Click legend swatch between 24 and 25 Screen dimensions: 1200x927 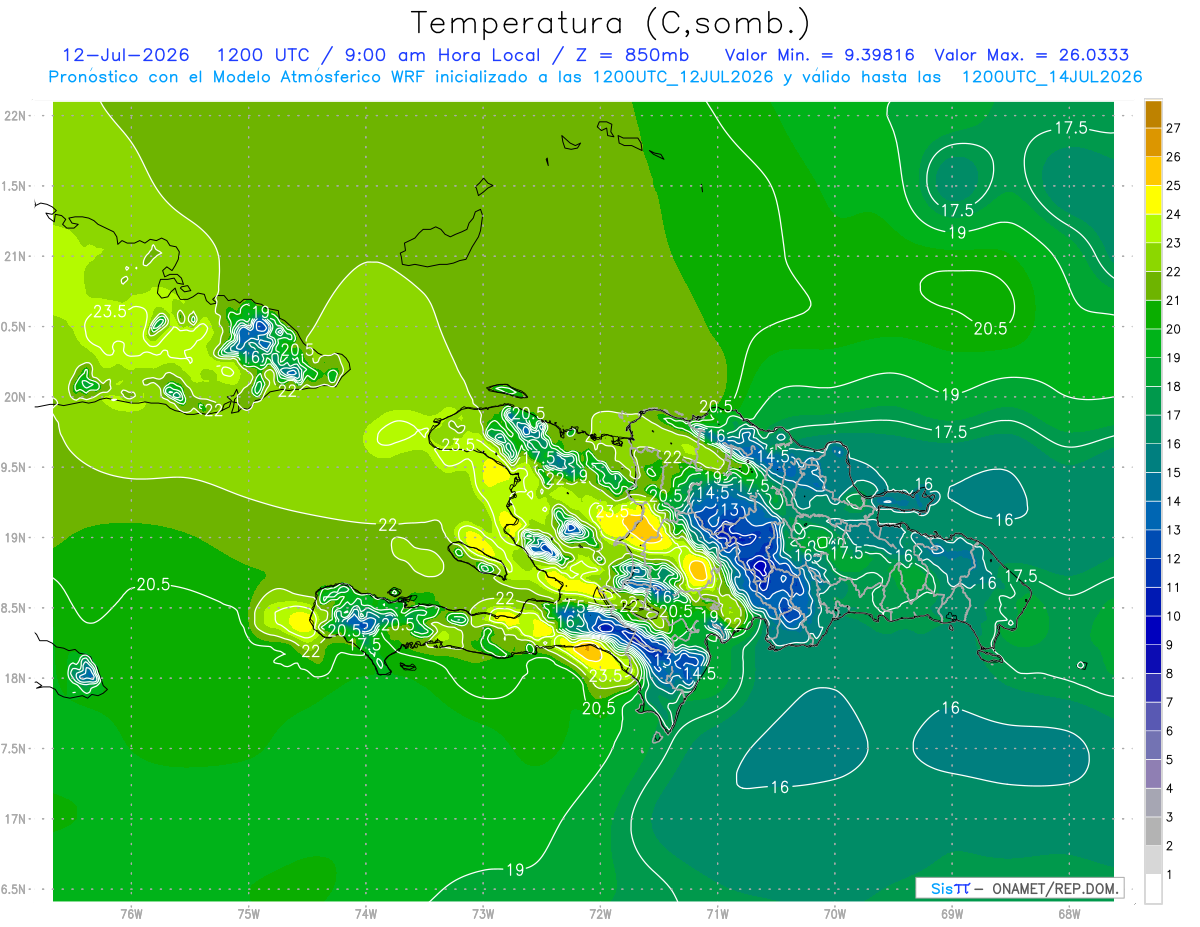1153,199
